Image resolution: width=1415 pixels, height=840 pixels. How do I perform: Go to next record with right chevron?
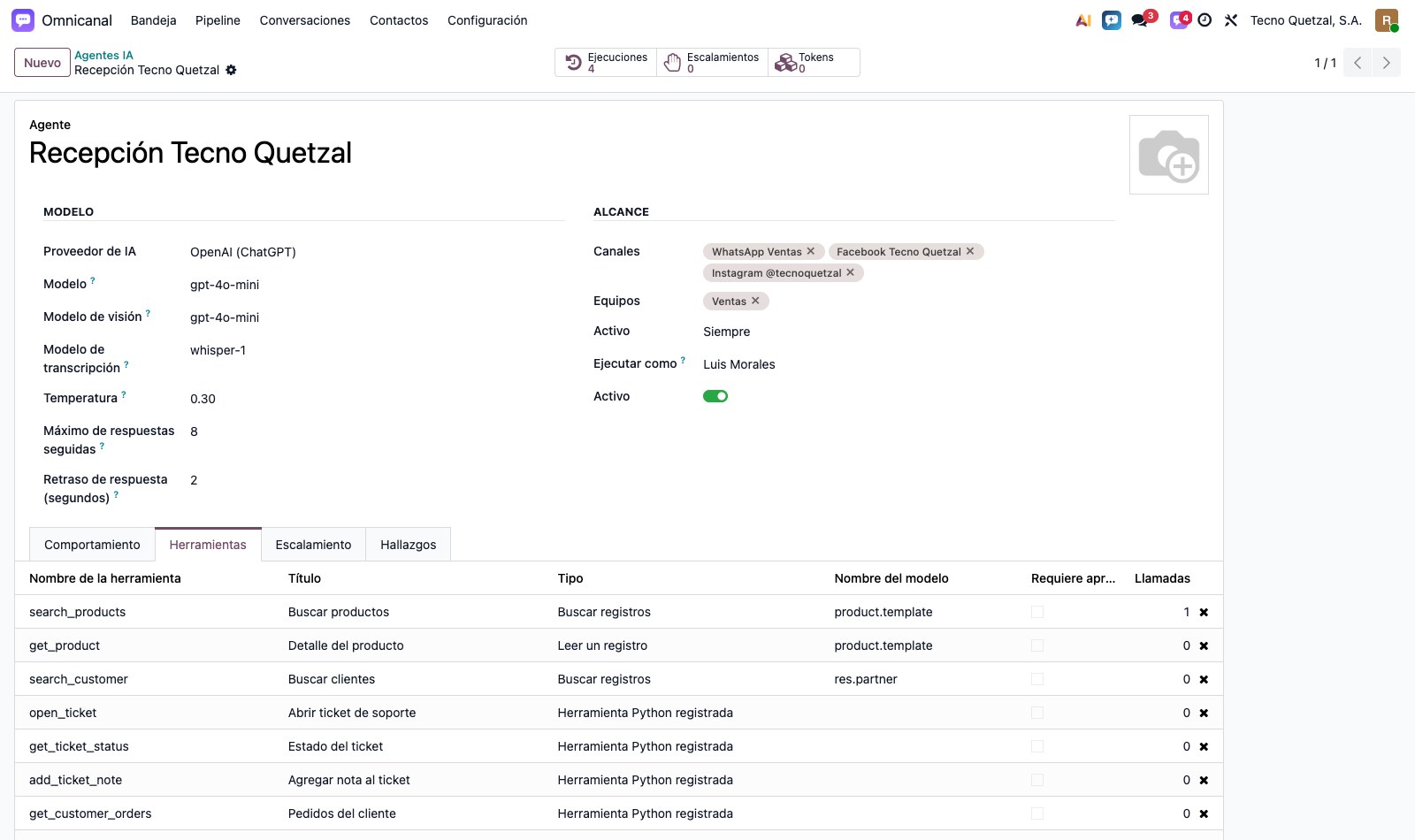1386,63
